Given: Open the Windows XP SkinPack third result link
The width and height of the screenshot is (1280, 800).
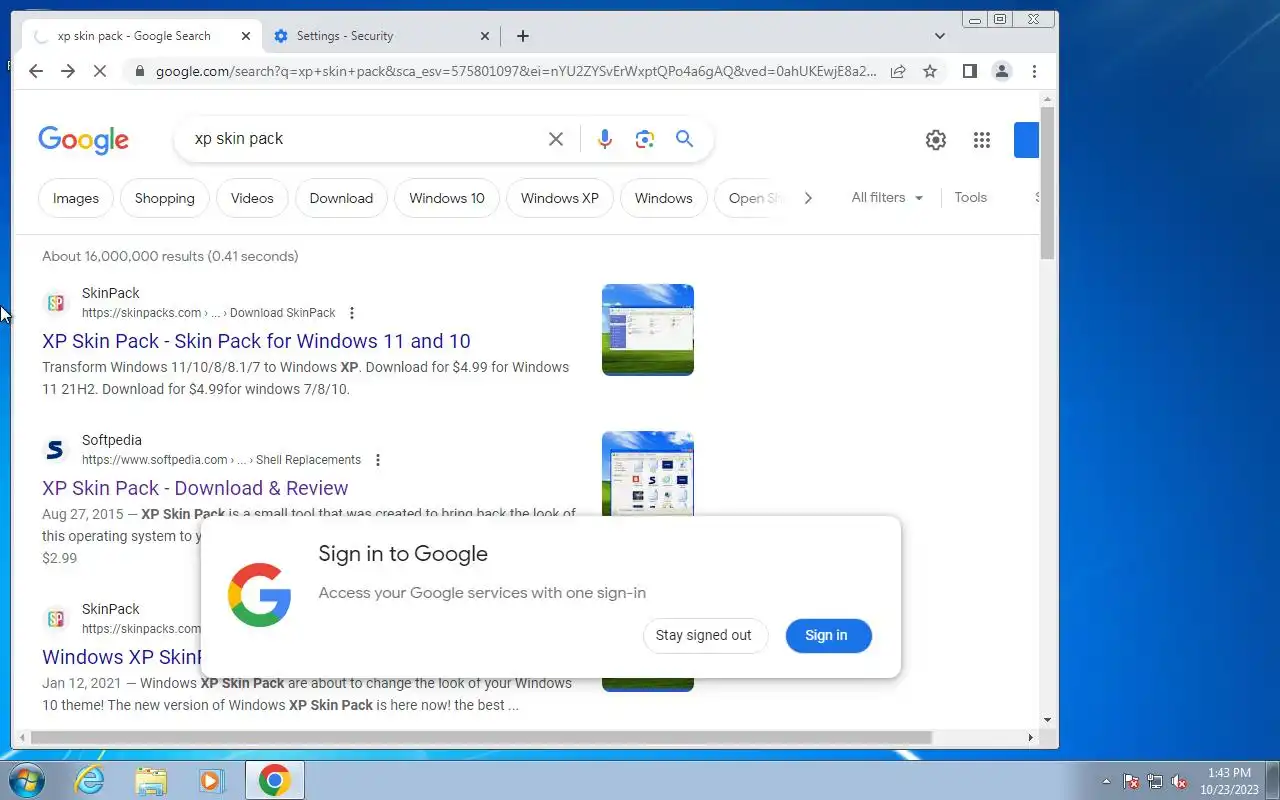Looking at the screenshot, I should tap(122, 657).
